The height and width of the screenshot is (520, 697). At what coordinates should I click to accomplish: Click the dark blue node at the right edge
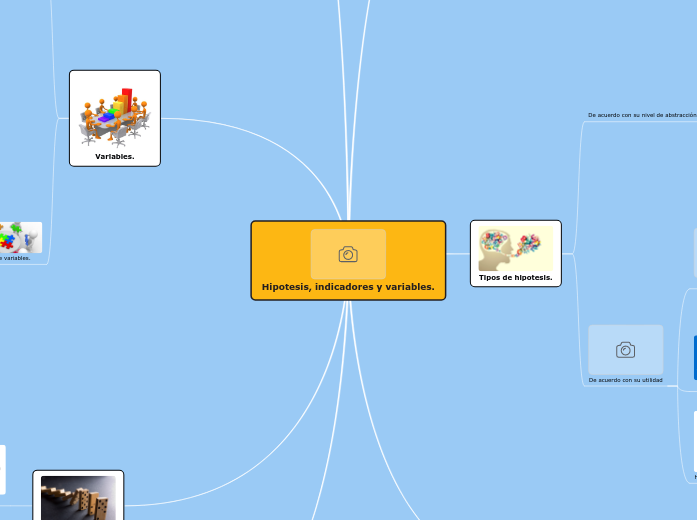[x=695, y=358]
